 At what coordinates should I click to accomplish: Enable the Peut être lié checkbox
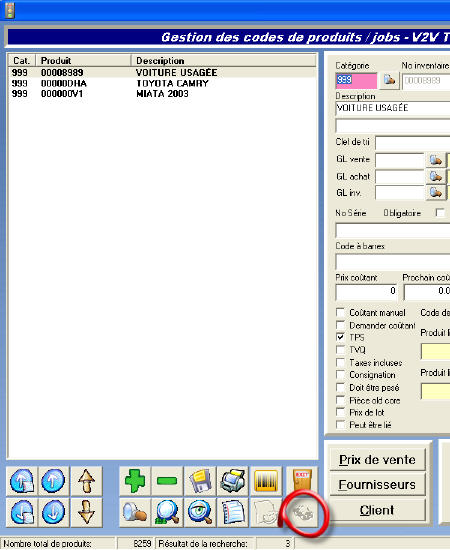click(x=340, y=424)
